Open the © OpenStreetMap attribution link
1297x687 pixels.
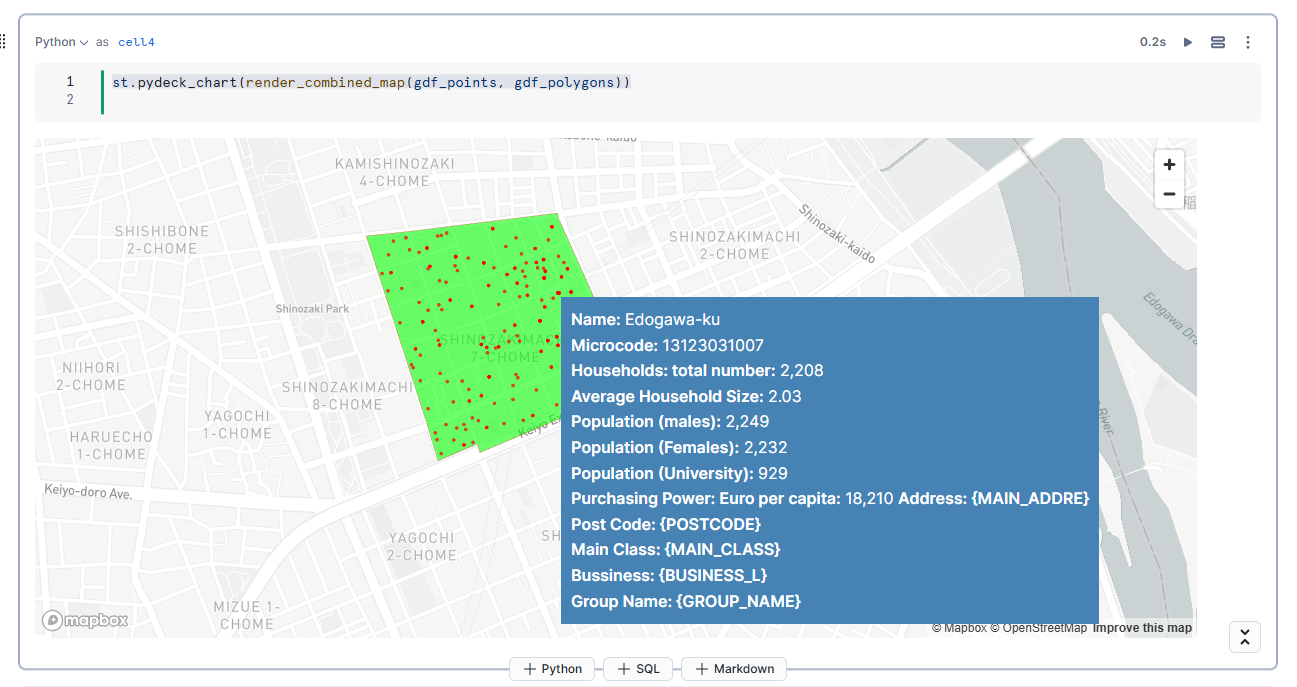click(x=1038, y=628)
